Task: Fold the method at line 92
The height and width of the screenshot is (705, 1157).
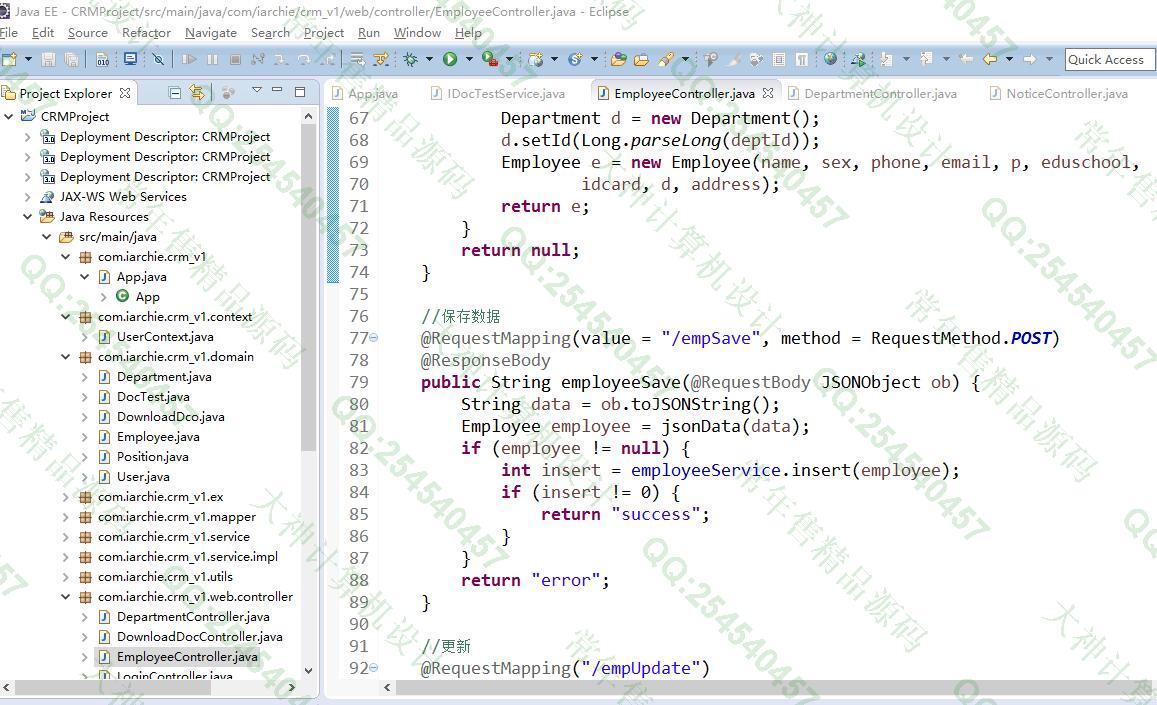Action: click(x=373, y=667)
